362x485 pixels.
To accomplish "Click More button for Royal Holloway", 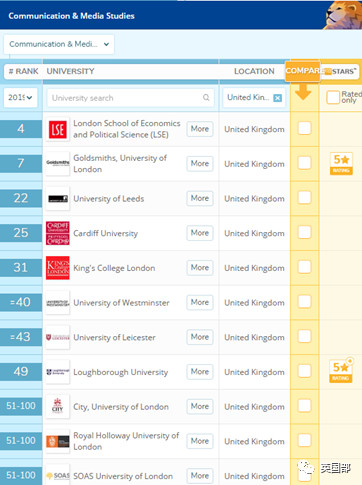I will (x=200, y=441).
